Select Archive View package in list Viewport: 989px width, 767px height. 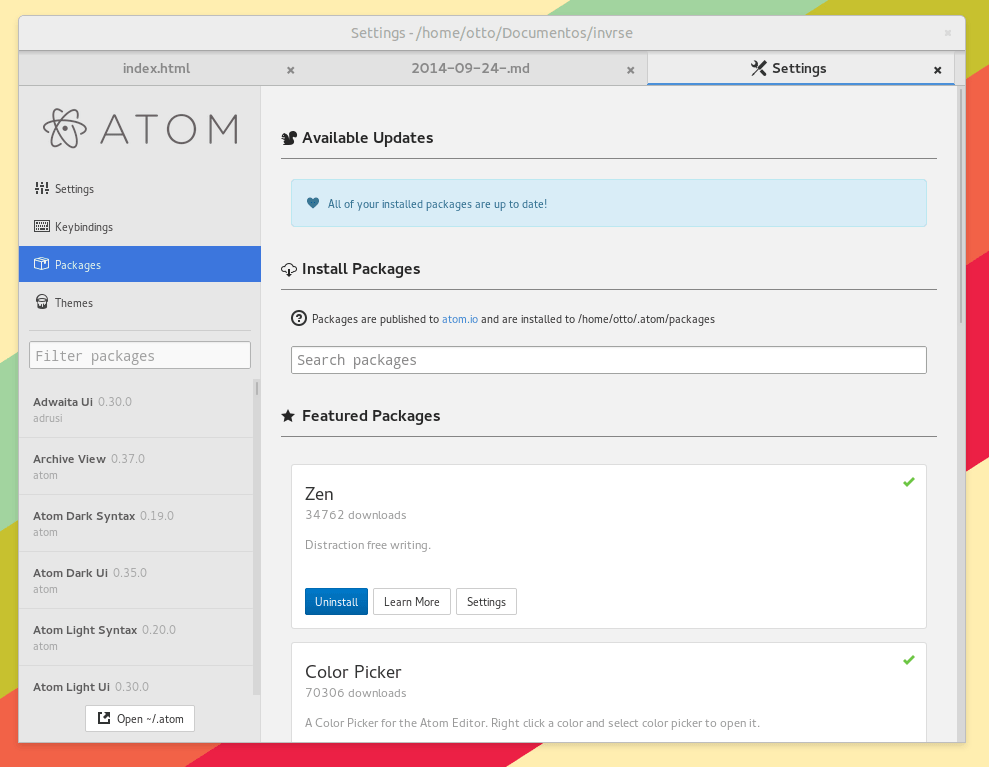[136, 466]
